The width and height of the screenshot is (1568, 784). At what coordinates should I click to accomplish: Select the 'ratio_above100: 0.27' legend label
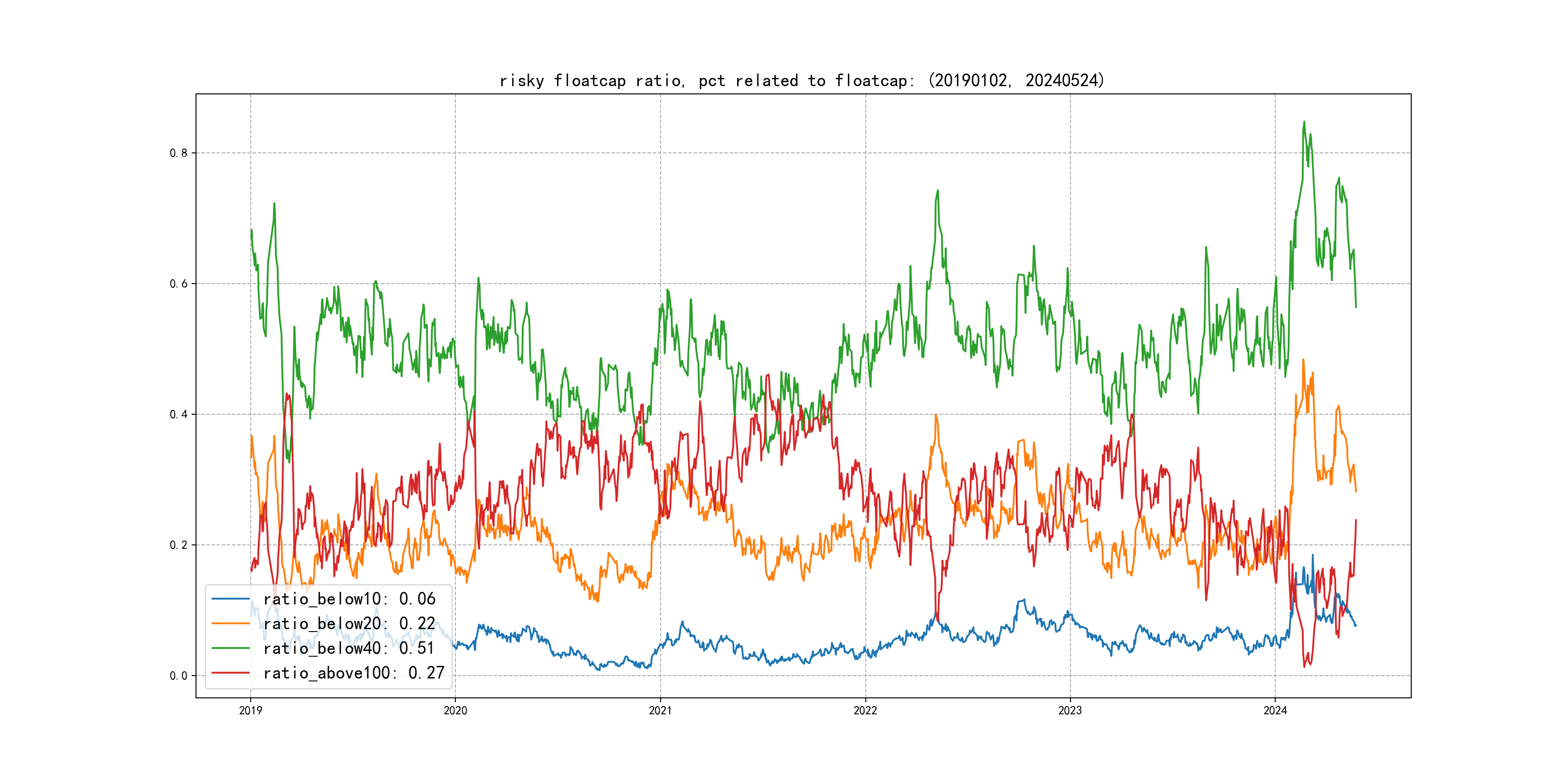click(x=354, y=673)
